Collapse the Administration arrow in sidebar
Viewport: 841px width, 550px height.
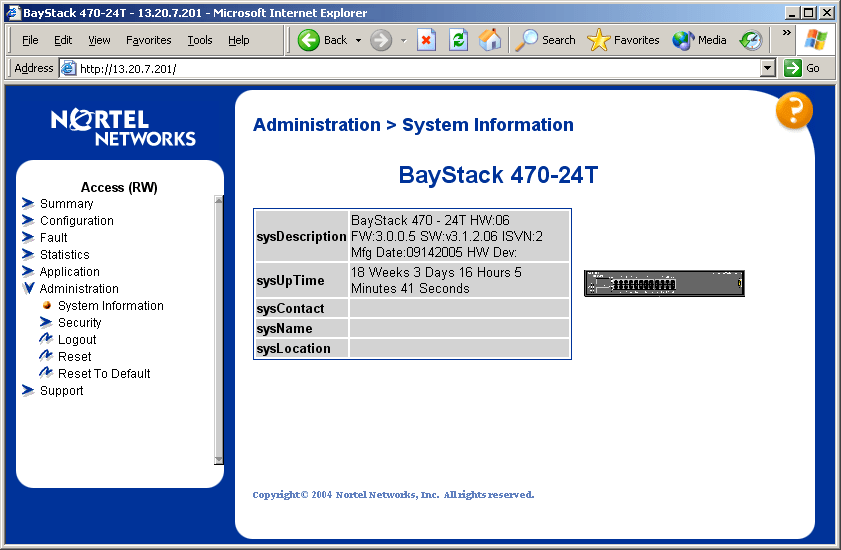click(x=28, y=288)
